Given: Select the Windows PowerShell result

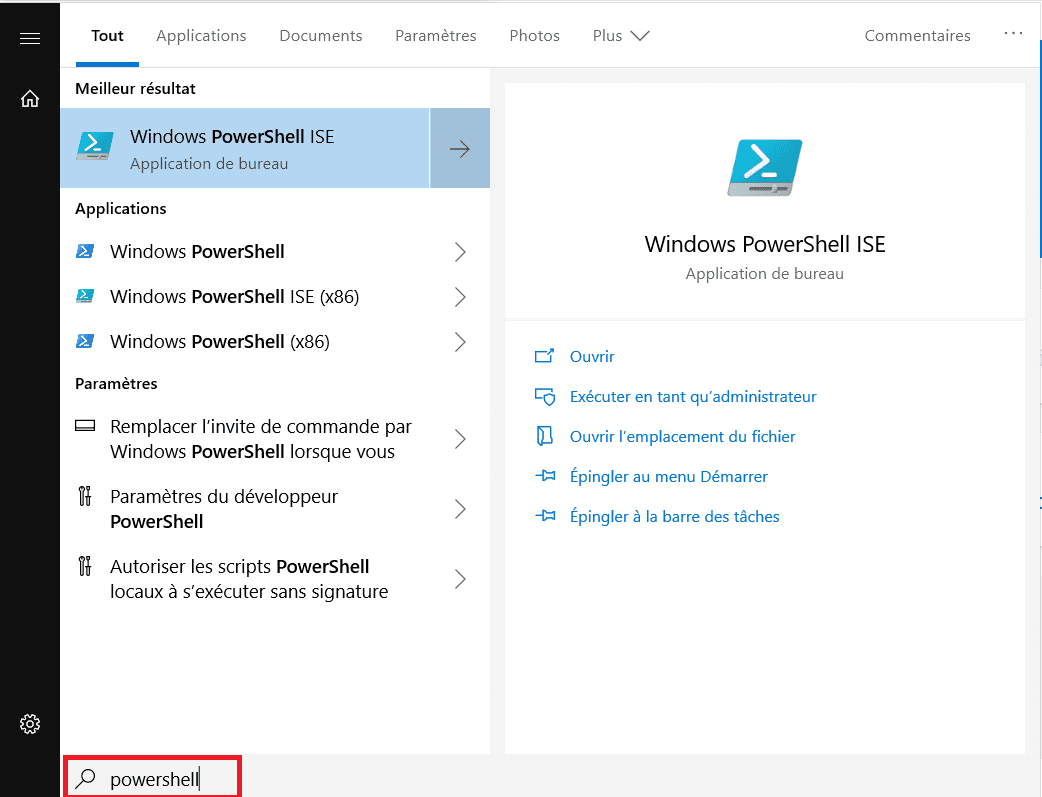Looking at the screenshot, I should 275,252.
